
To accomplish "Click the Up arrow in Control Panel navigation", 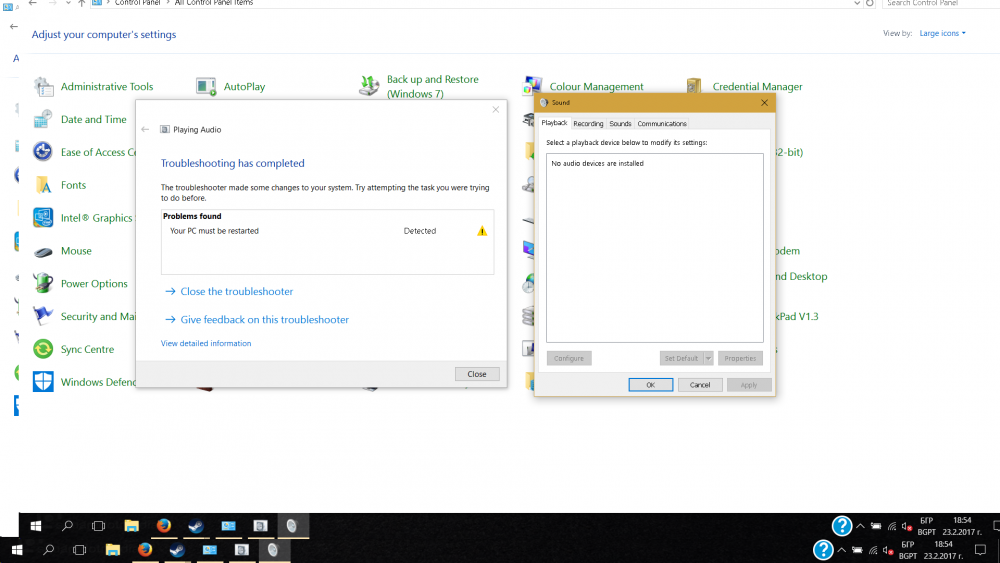I will click(x=82, y=3).
